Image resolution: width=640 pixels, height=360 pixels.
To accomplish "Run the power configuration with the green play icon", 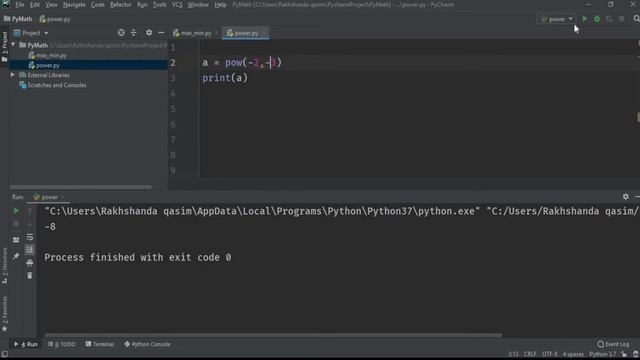I will click(x=584, y=19).
